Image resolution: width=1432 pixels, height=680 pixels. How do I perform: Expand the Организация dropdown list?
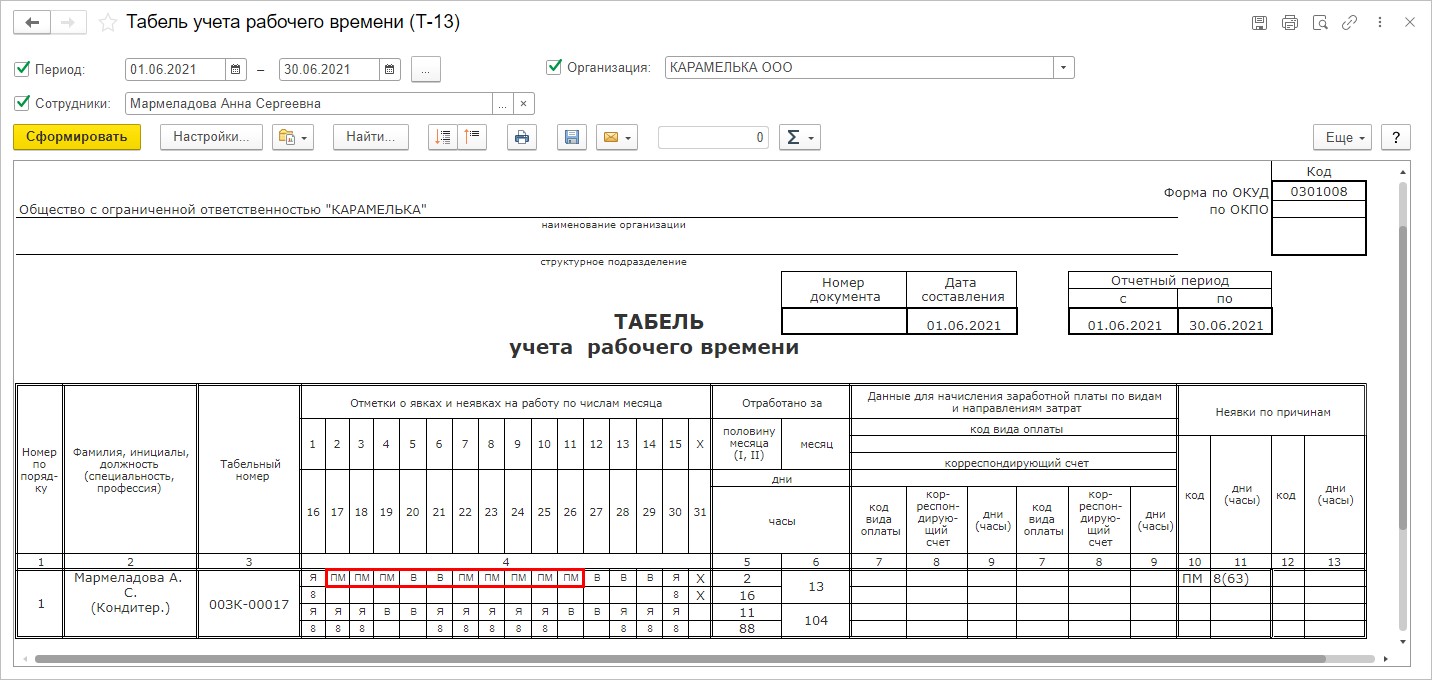1064,68
